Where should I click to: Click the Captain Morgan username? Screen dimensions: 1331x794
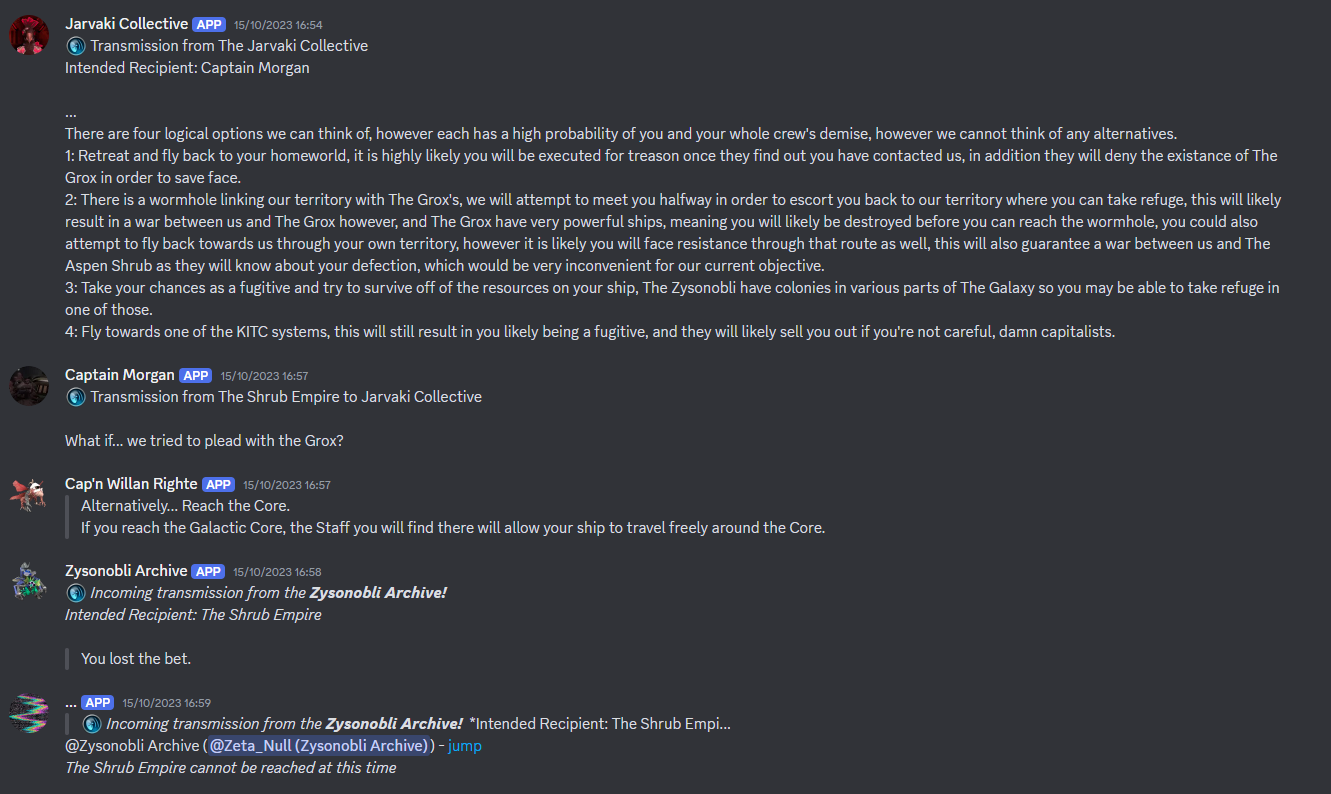(119, 375)
